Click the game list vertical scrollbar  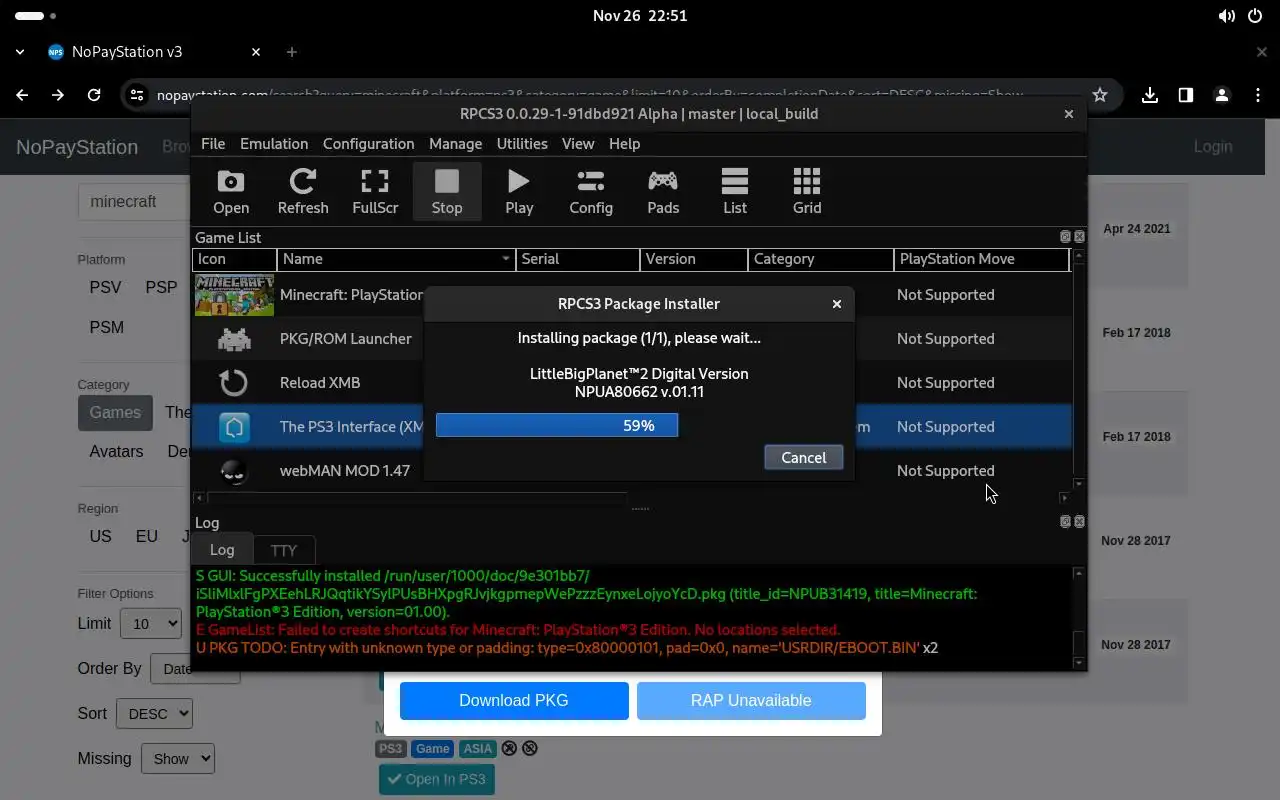click(x=1078, y=369)
